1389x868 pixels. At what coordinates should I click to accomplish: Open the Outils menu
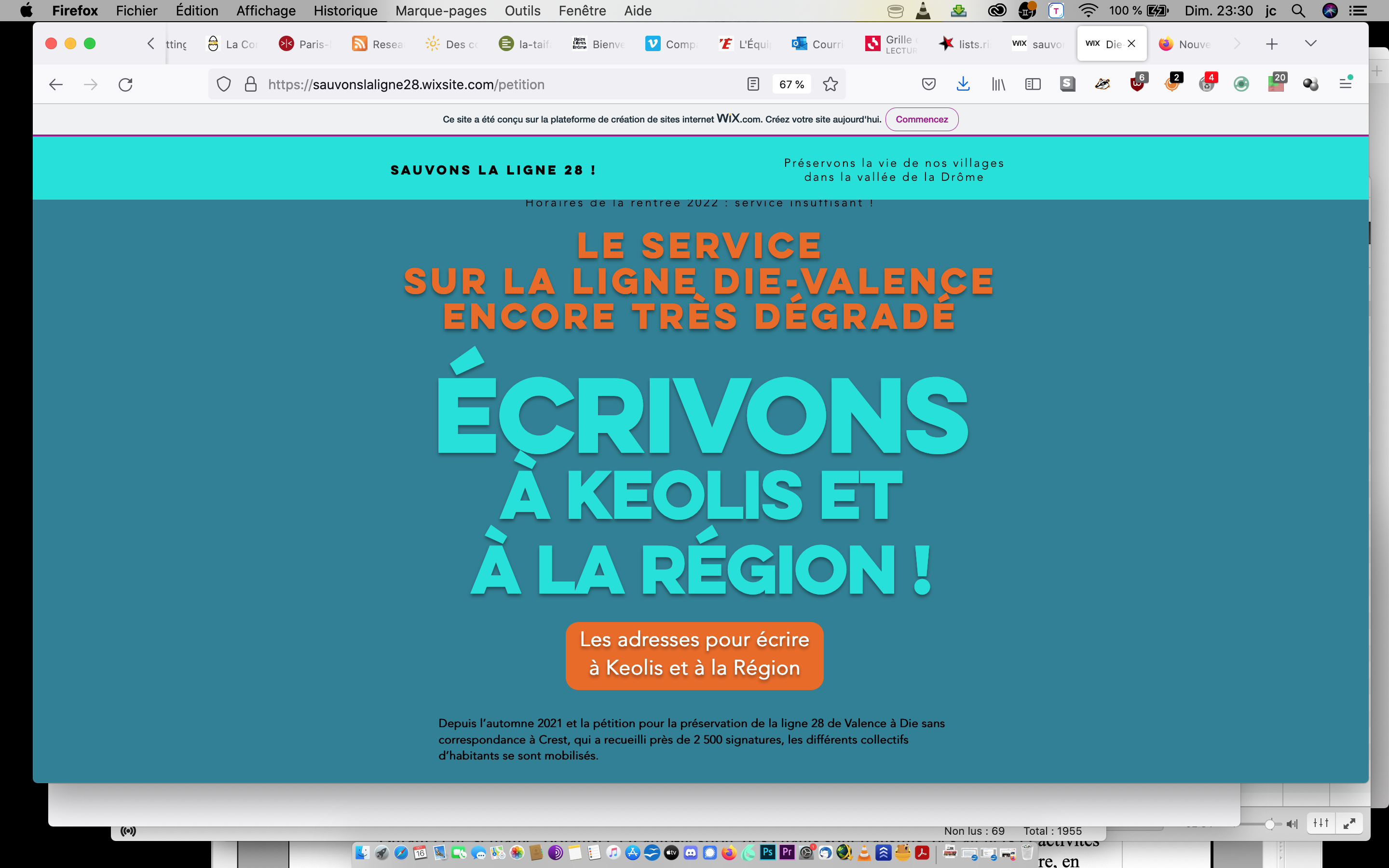(522, 10)
